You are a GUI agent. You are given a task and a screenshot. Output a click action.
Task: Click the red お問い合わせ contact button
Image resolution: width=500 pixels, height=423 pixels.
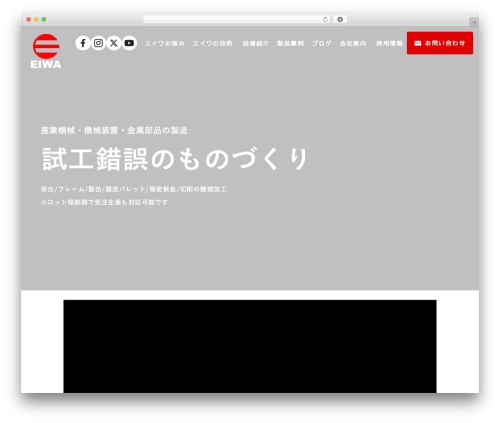(440, 43)
